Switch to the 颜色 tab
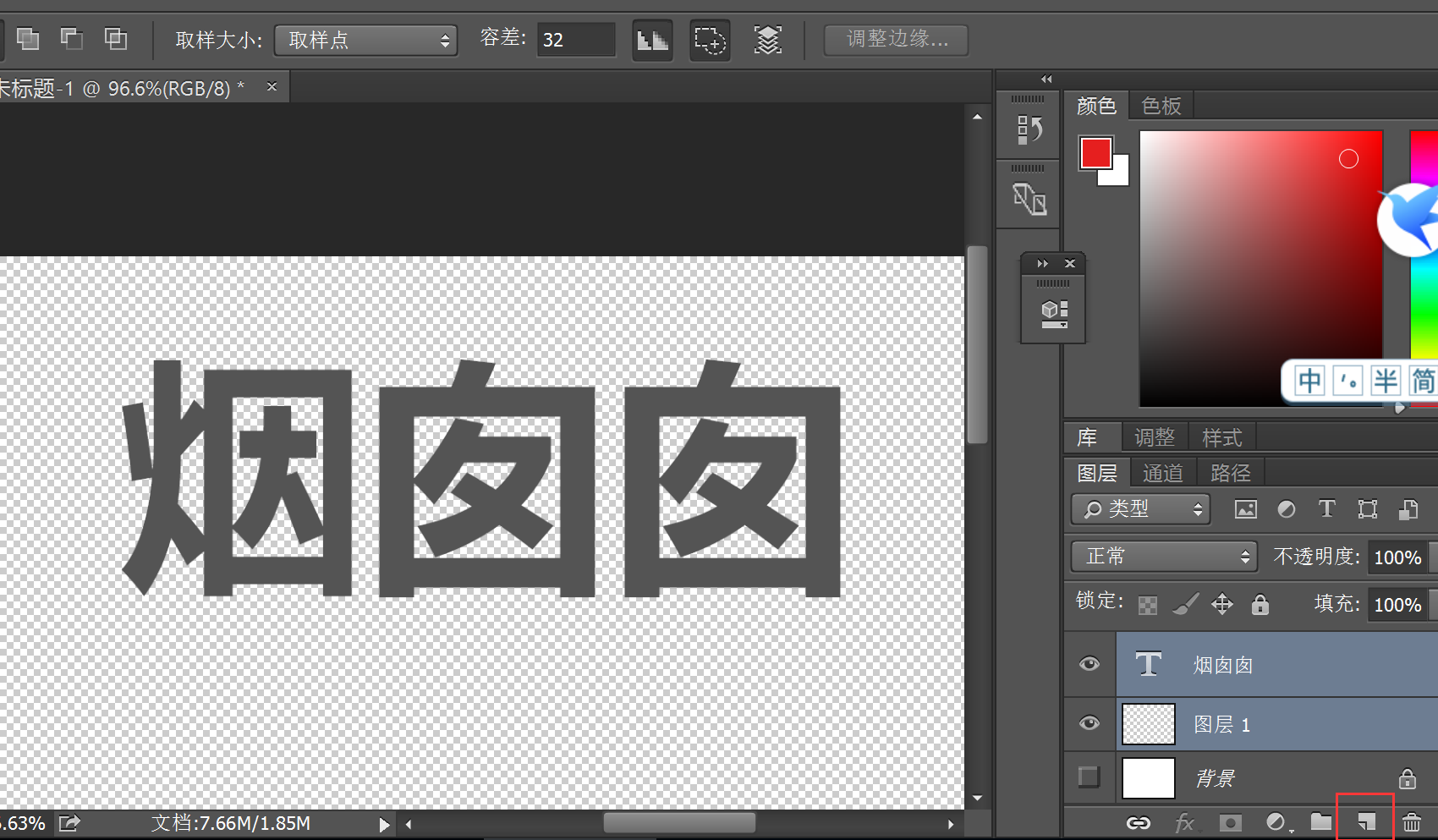 tap(1095, 106)
